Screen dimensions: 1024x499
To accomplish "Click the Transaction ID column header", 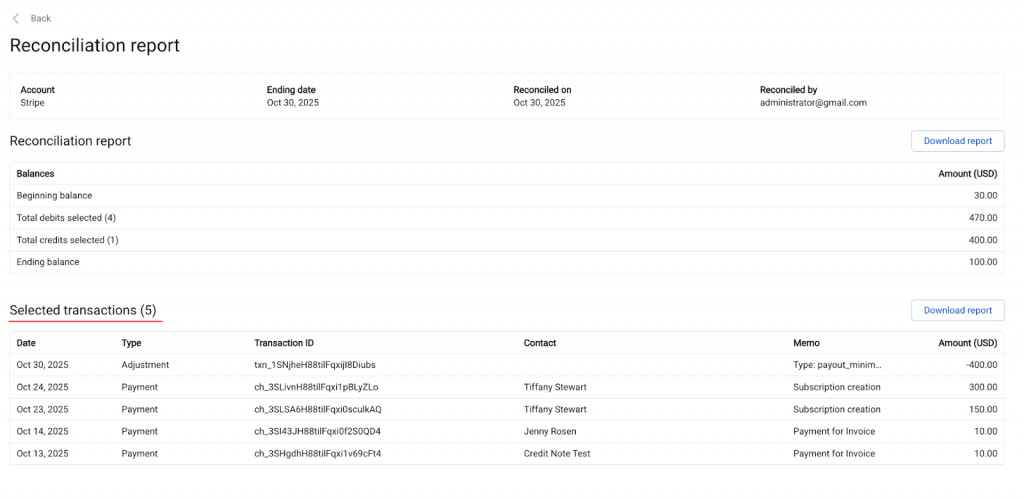I will click(284, 343).
